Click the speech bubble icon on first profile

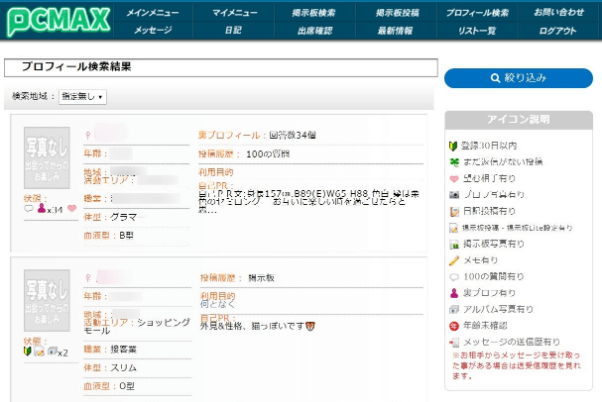pyautogui.click(x=28, y=209)
